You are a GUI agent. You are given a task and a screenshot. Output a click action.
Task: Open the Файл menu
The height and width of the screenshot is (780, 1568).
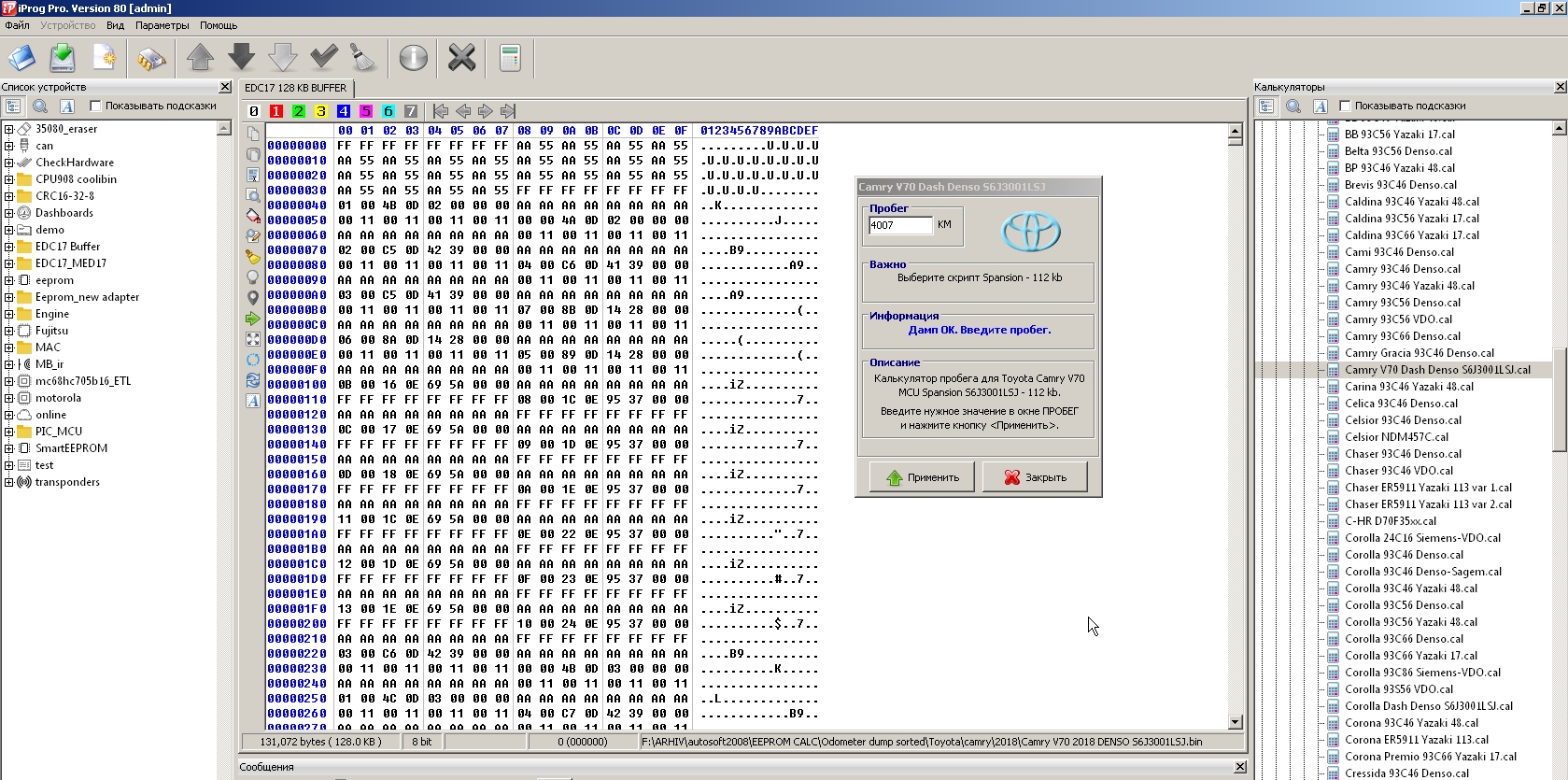coord(18,25)
